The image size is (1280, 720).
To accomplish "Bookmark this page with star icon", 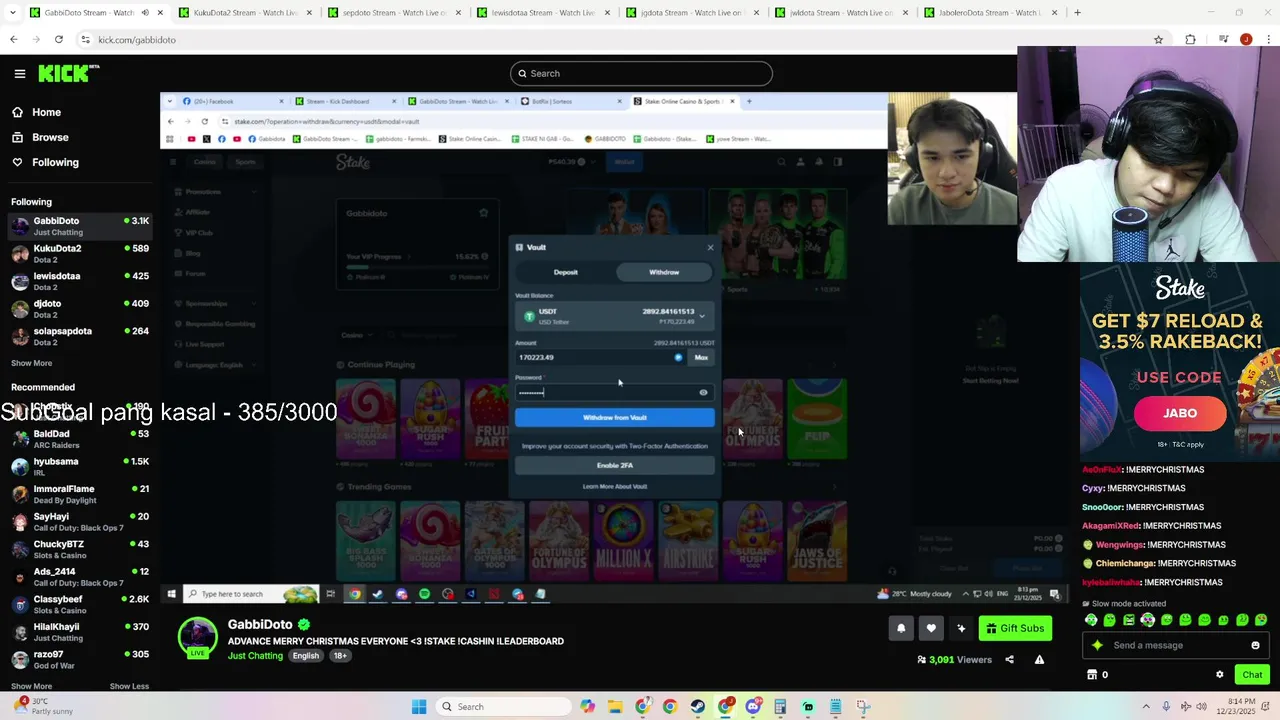I will 1158,40.
